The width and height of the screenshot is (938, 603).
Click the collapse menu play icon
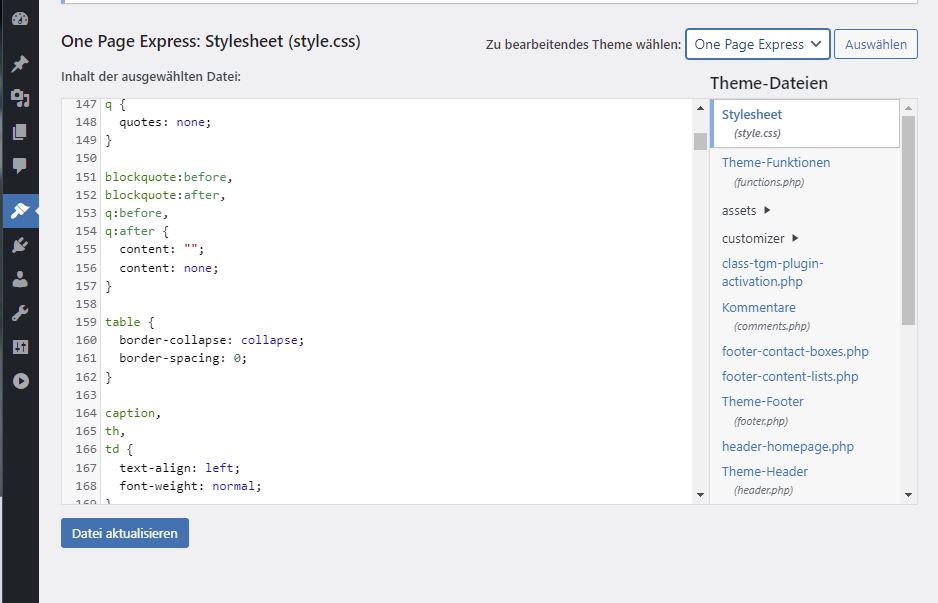click(x=20, y=381)
